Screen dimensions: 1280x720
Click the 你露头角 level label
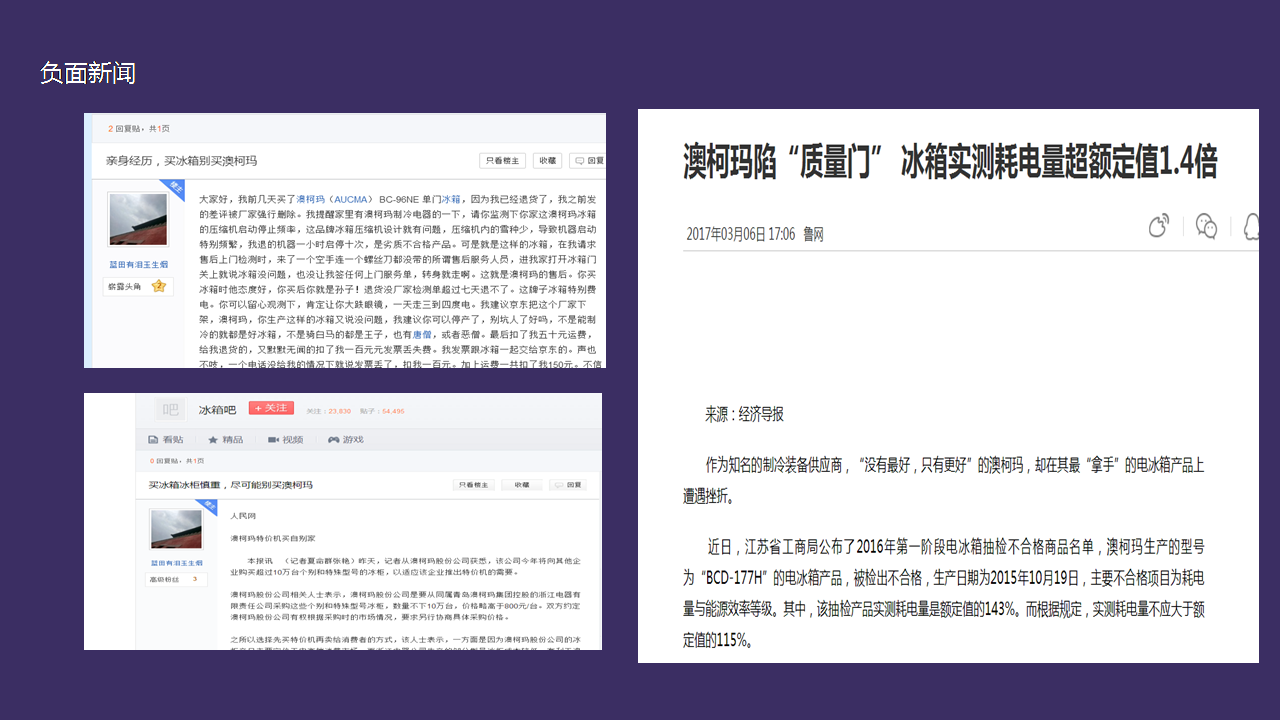coord(127,287)
